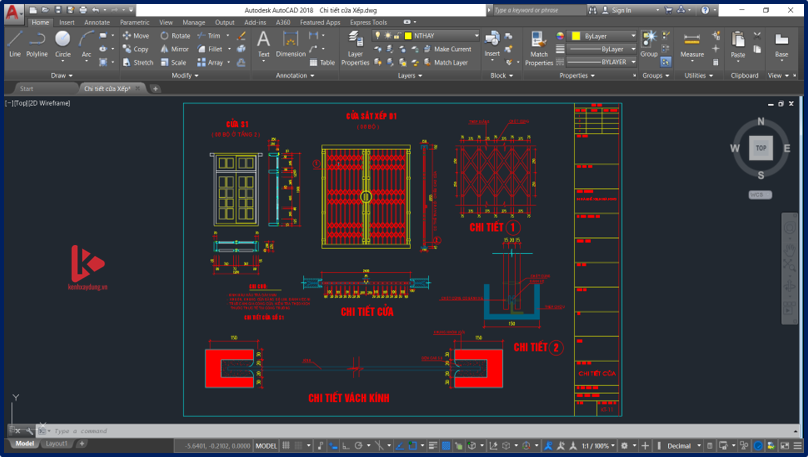808x457 pixels.
Task: Select the Polyline tool
Action: point(37,42)
